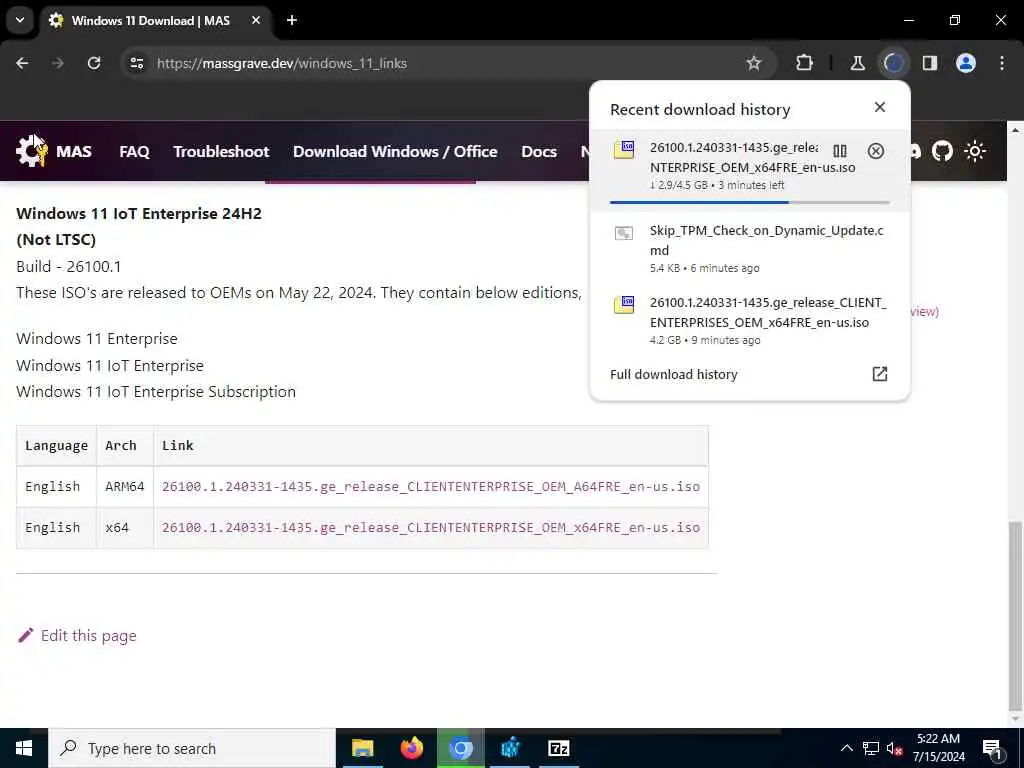1024x768 pixels.
Task: Click the MAS gear logo icon
Action: [31, 151]
